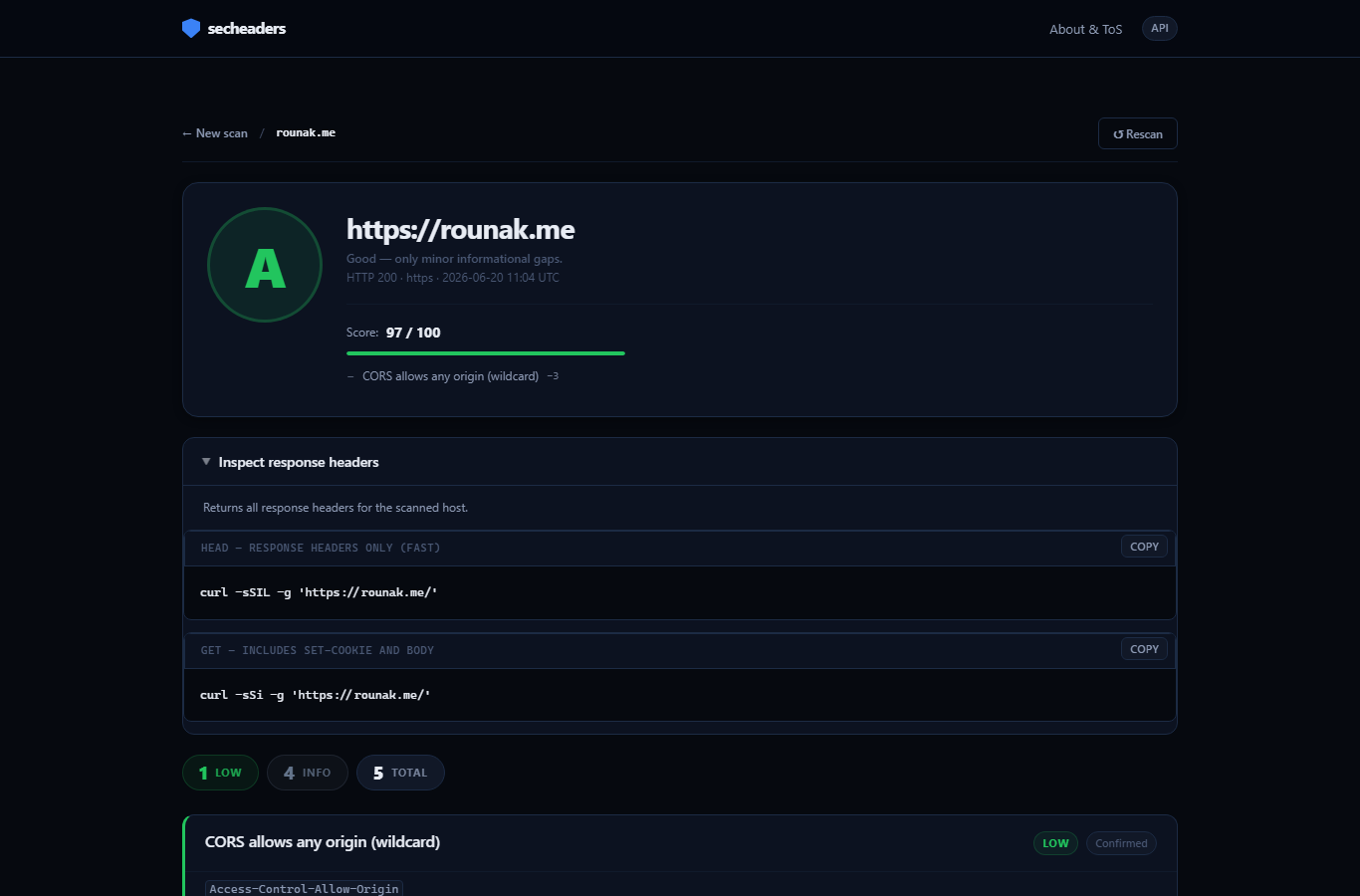Click the score progress bar

(x=486, y=353)
